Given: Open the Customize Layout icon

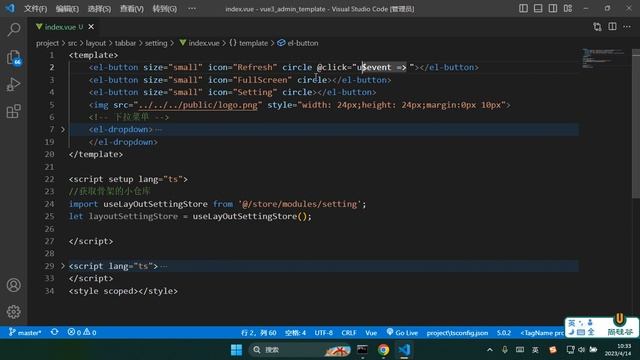Looking at the screenshot, I should 568,8.
